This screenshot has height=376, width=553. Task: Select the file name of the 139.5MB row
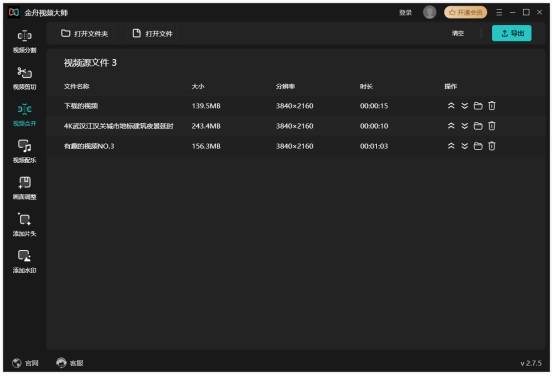tap(81, 106)
